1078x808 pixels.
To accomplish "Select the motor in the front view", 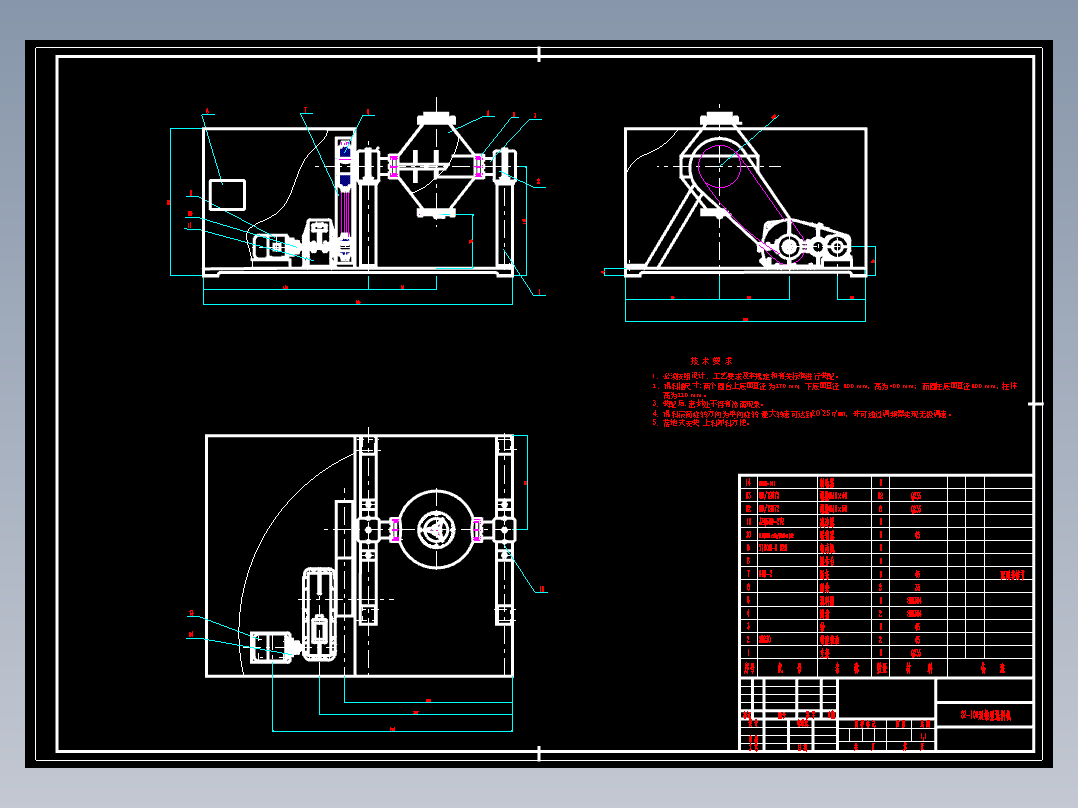I will 270,246.
